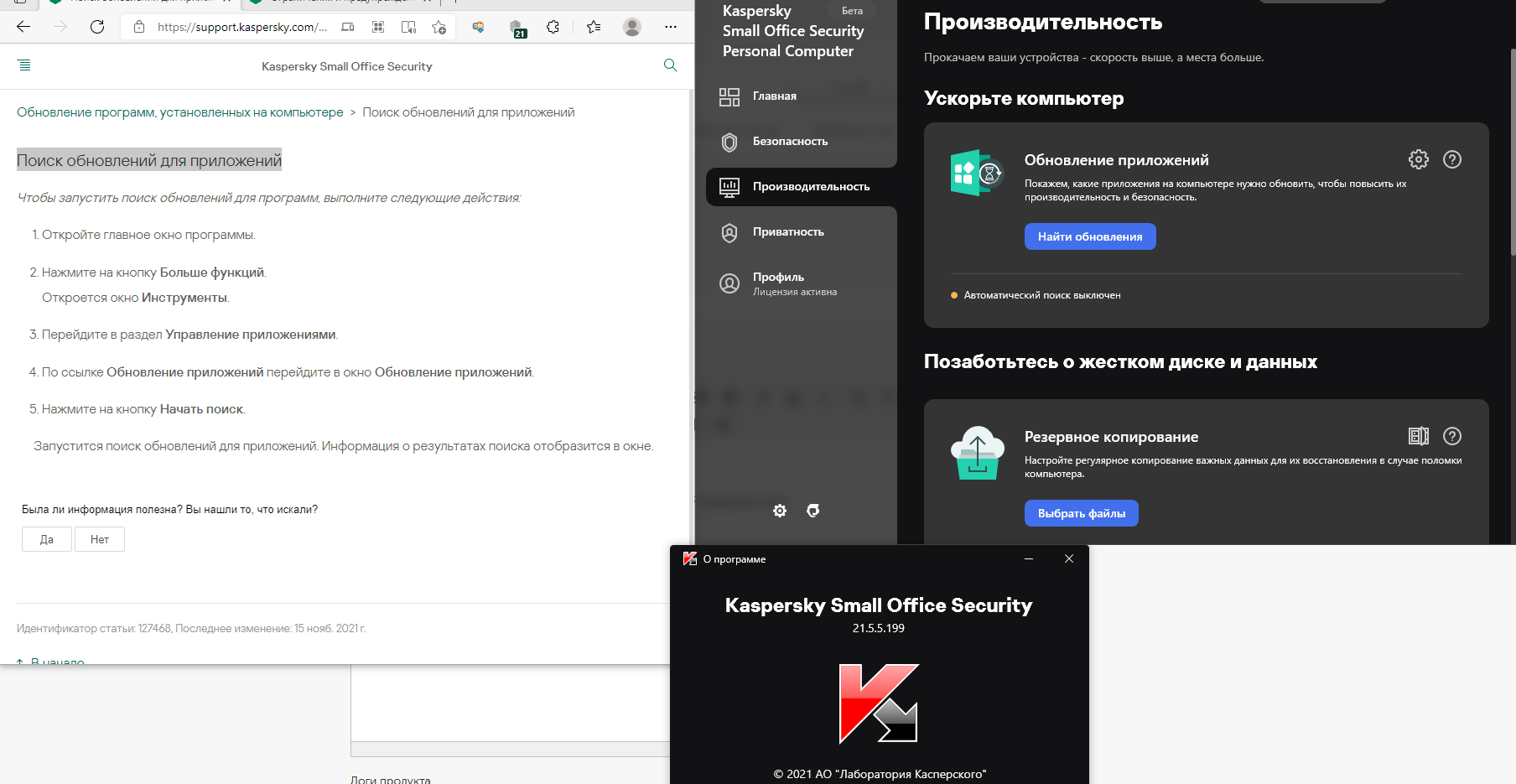This screenshot has width=1516, height=784.
Task: Search the Kaspersky help site
Action: [x=670, y=65]
